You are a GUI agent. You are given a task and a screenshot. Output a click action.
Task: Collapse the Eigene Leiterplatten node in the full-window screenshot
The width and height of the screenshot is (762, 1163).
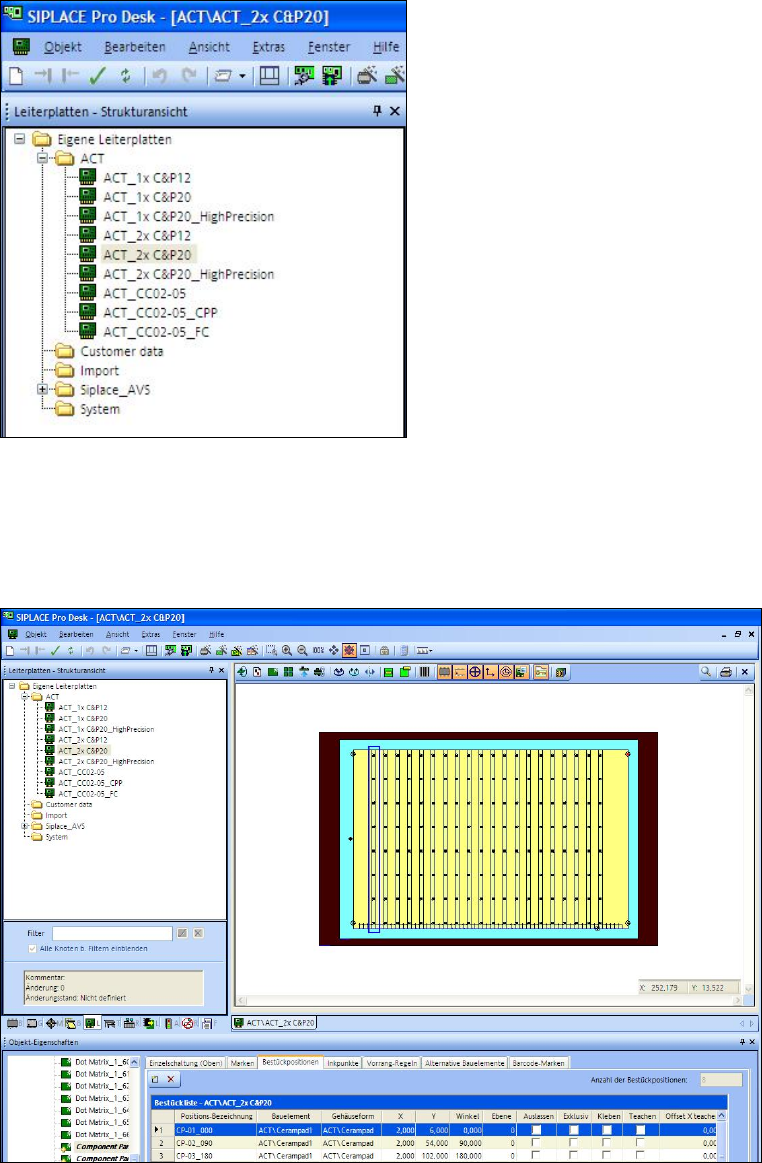13,686
